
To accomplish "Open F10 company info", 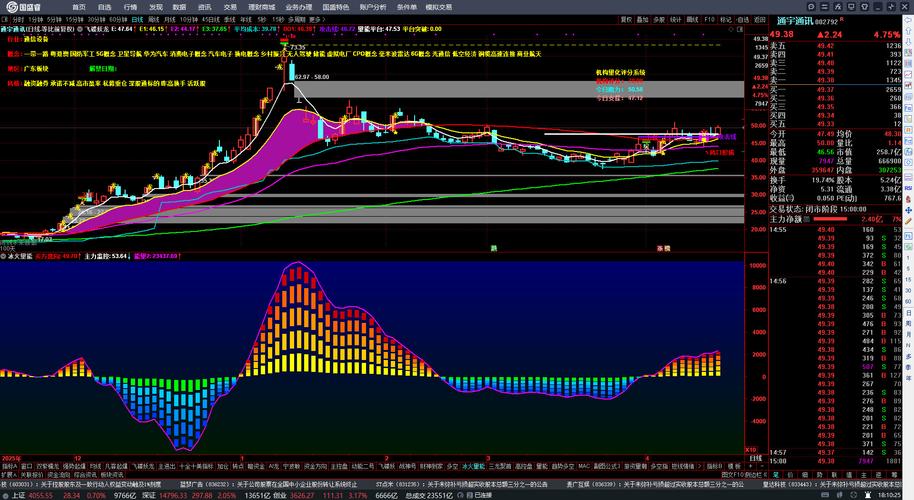I will pyautogui.click(x=709, y=19).
